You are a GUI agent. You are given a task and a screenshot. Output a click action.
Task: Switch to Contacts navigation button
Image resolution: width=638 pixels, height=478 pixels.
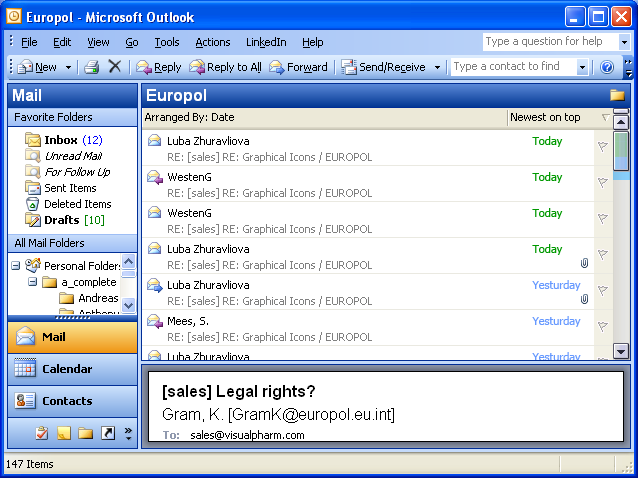72,401
